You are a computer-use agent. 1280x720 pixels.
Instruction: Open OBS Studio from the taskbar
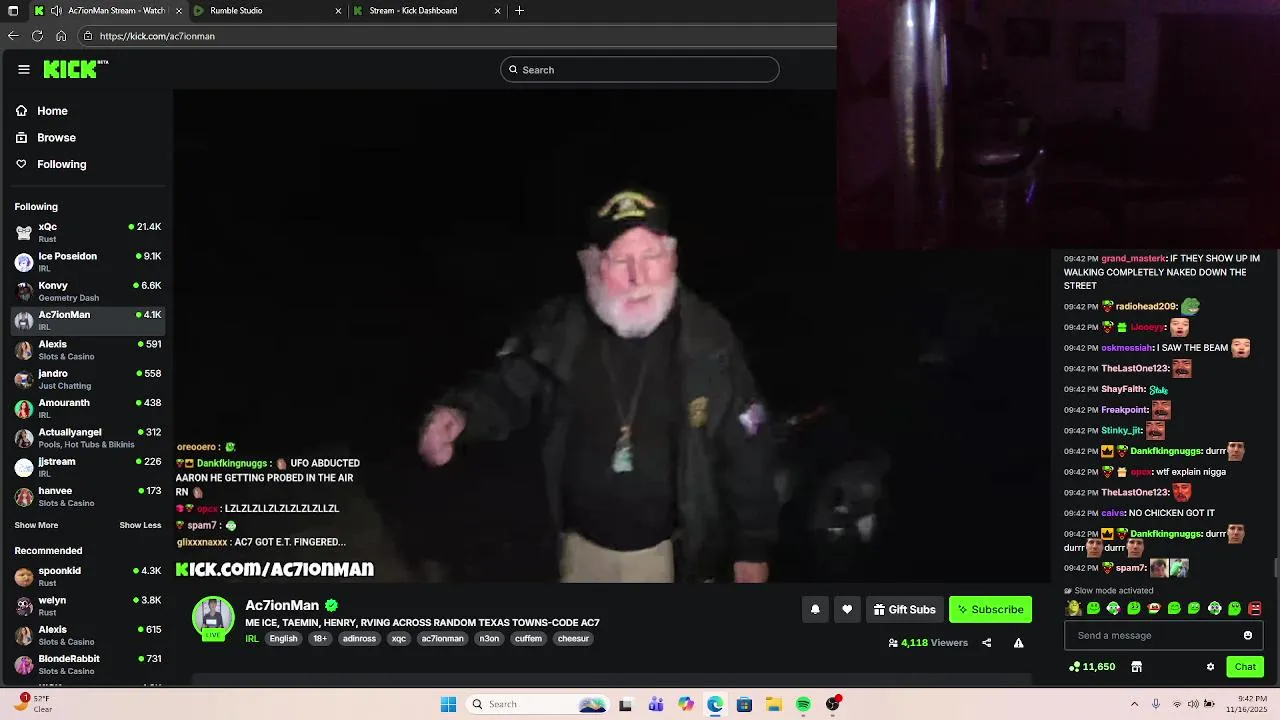click(x=833, y=704)
